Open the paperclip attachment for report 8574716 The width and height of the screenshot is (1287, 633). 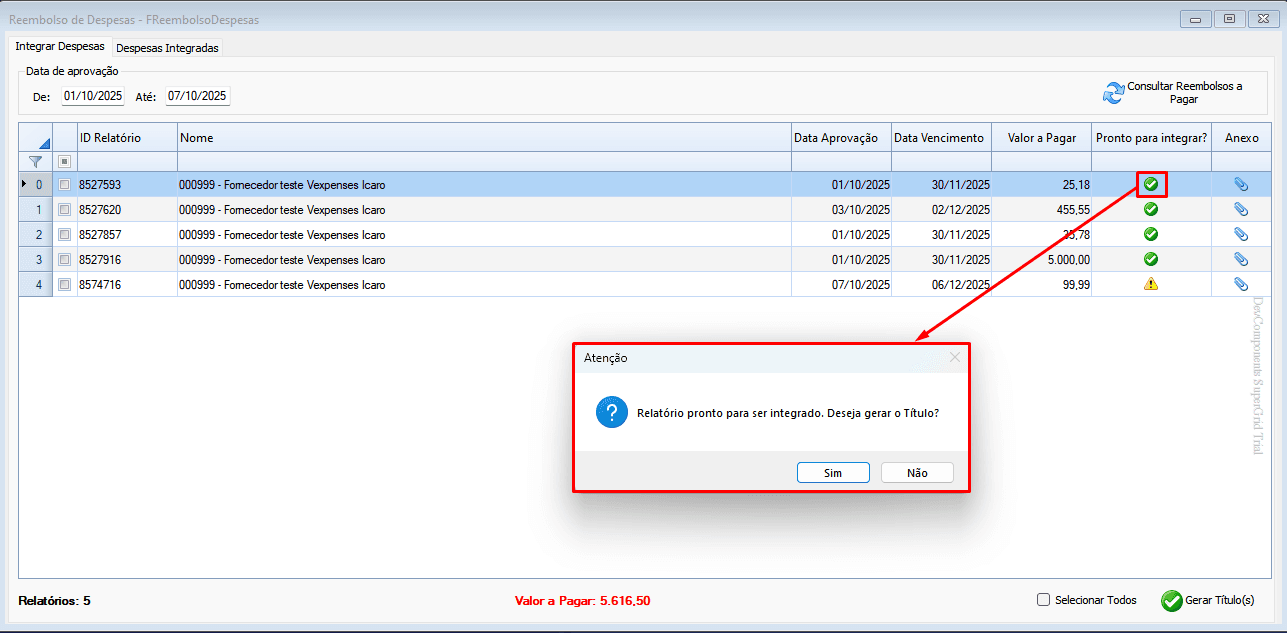1241,284
